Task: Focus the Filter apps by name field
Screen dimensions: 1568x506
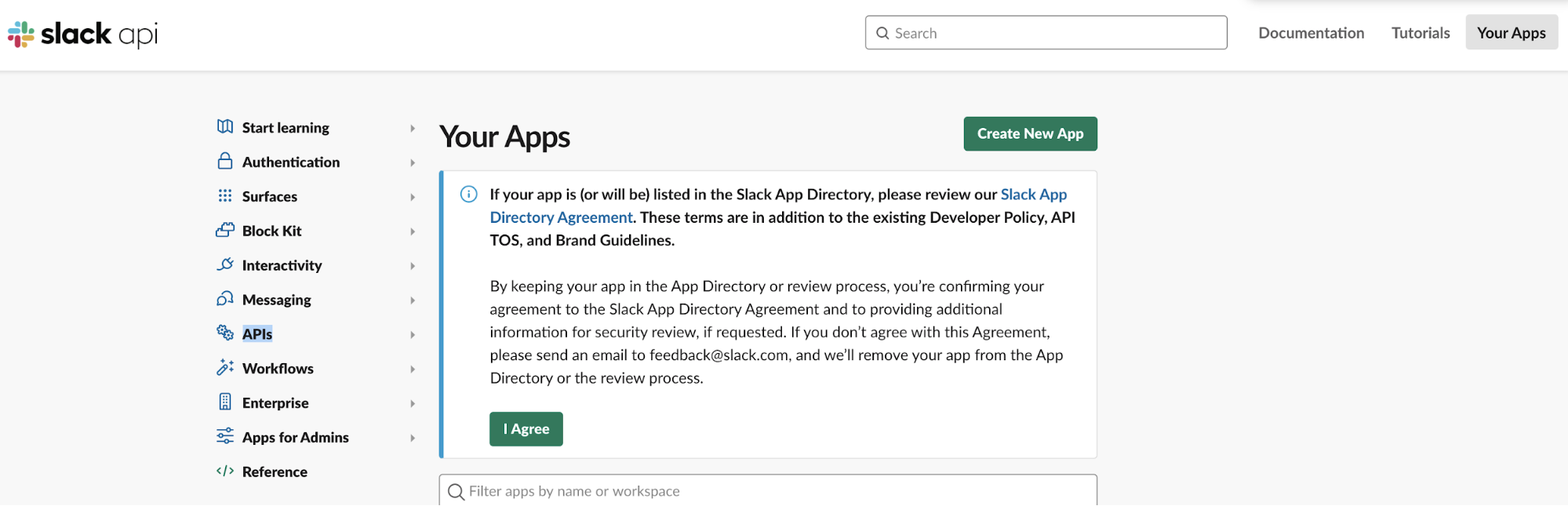Action: (x=769, y=491)
